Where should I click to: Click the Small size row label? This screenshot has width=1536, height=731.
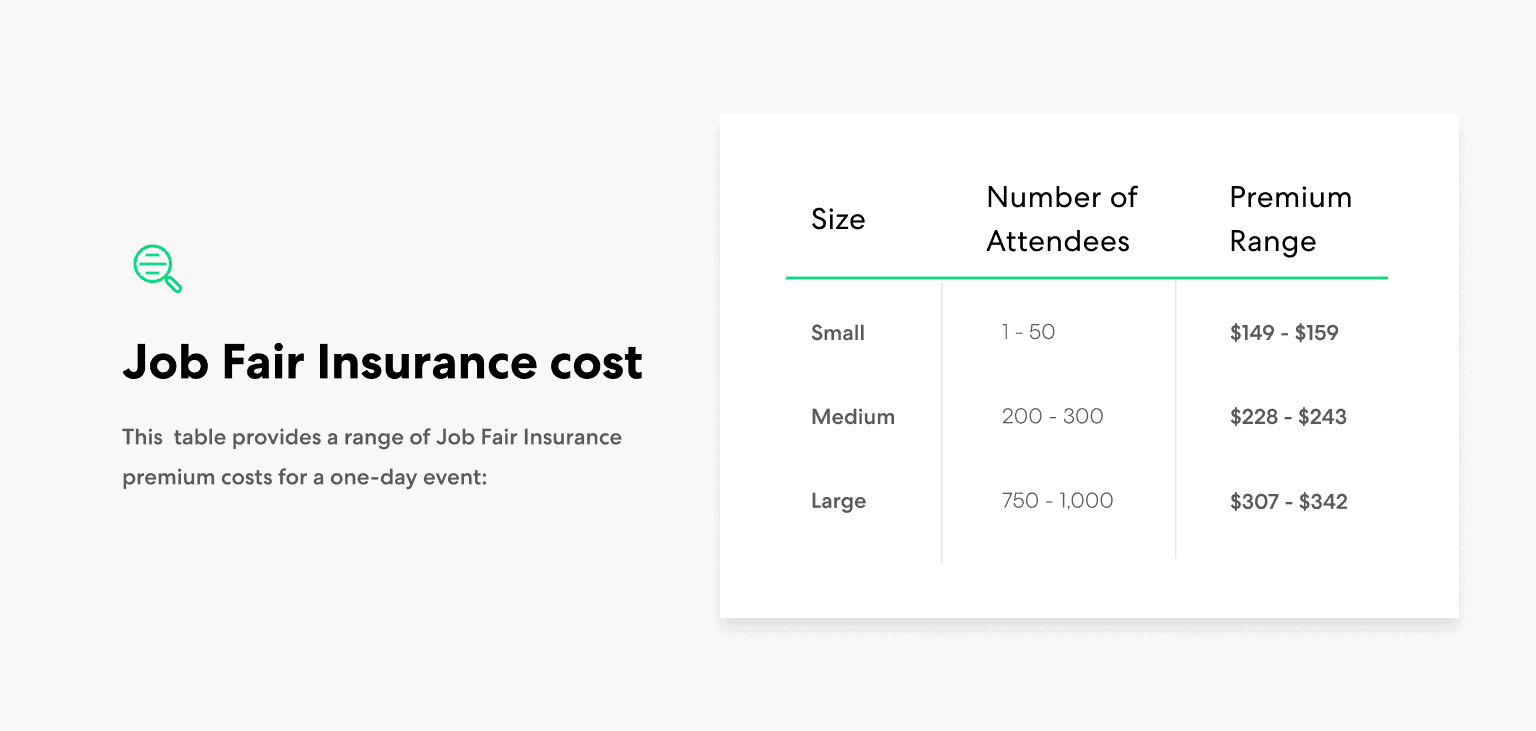(x=838, y=332)
